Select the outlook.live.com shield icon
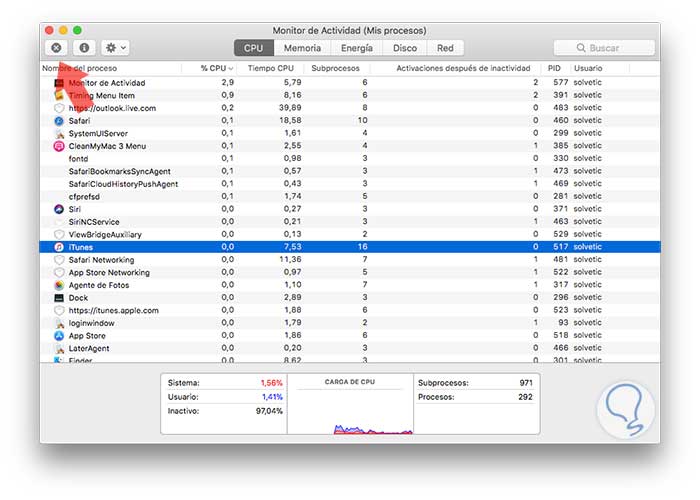This screenshot has height=500, width=700. point(59,108)
